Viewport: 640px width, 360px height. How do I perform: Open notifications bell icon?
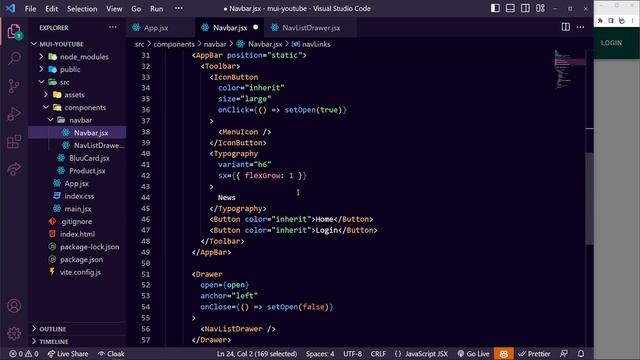(581, 354)
